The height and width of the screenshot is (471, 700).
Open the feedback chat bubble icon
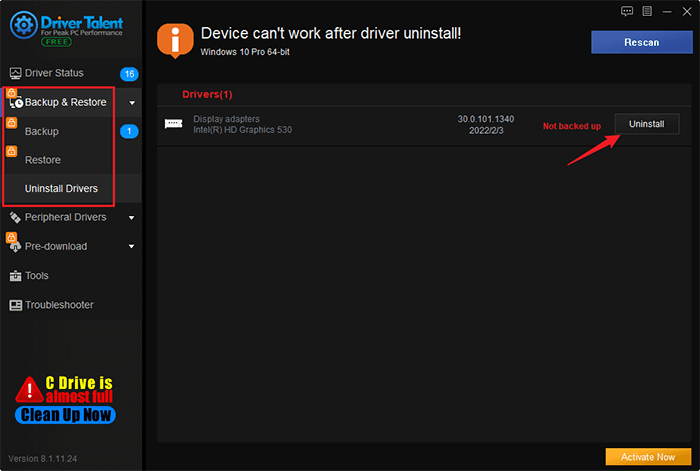[x=627, y=11]
